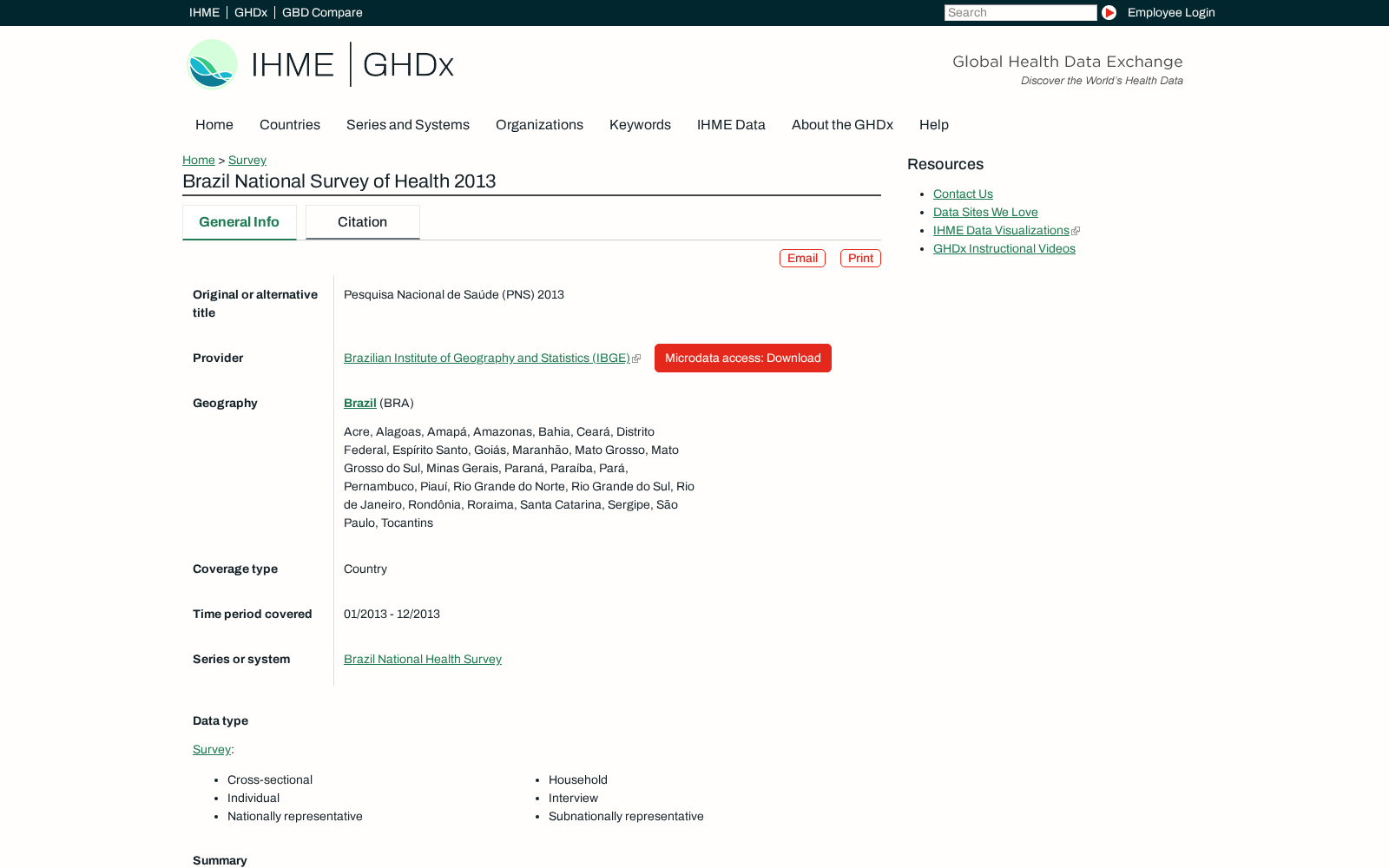This screenshot has width=1389, height=868.
Task: Open Data Sites We Love link
Action: pyautogui.click(x=985, y=212)
